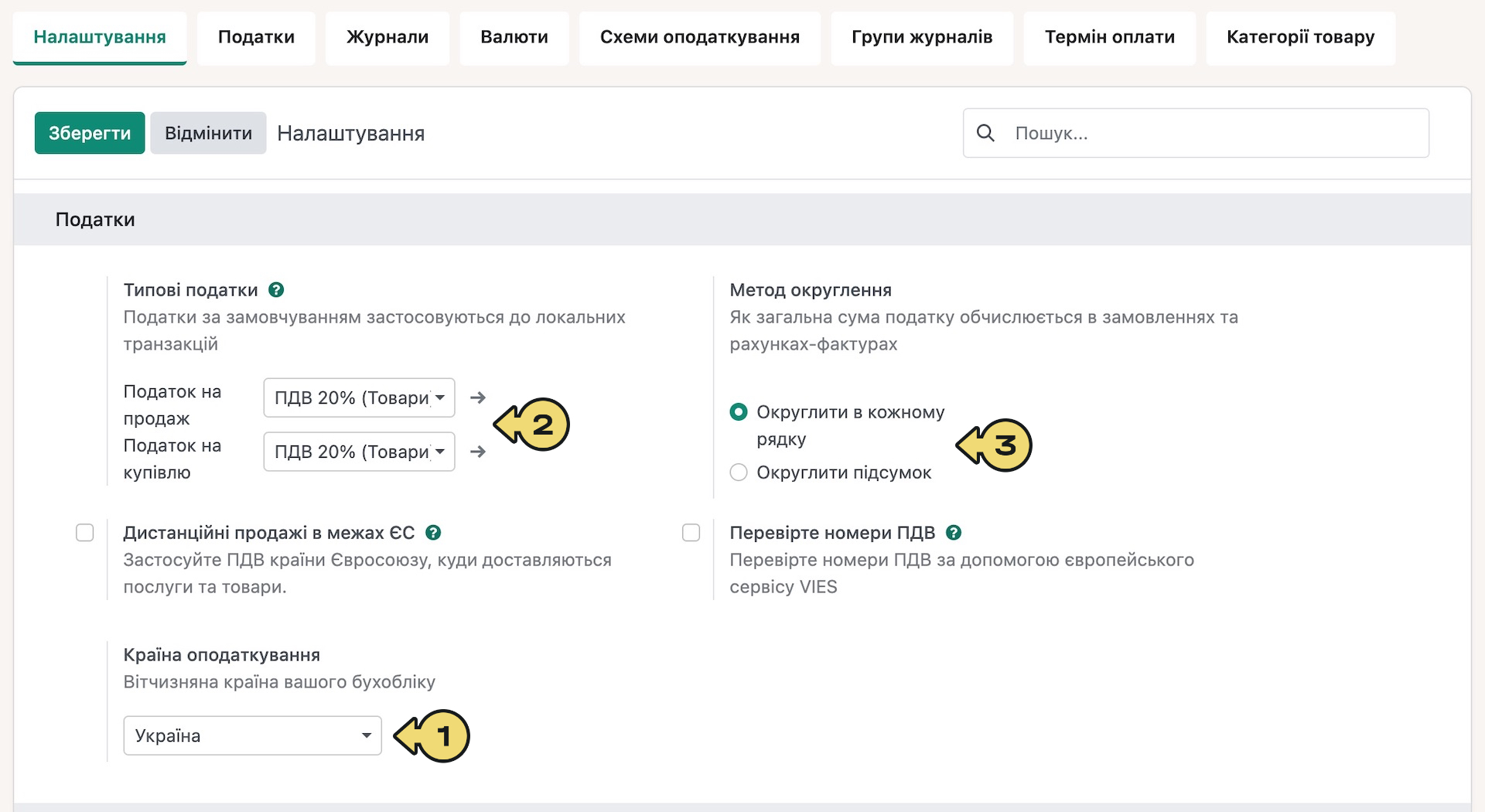Open the Категорії товару tab
1485x812 pixels.
1301,37
